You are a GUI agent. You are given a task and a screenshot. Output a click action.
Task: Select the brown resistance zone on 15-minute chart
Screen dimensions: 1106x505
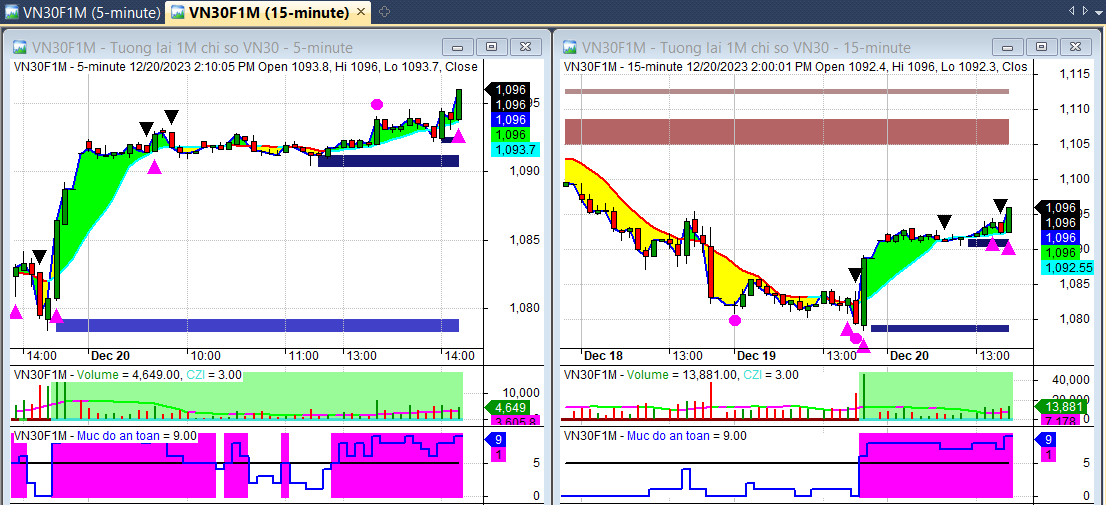(786, 131)
